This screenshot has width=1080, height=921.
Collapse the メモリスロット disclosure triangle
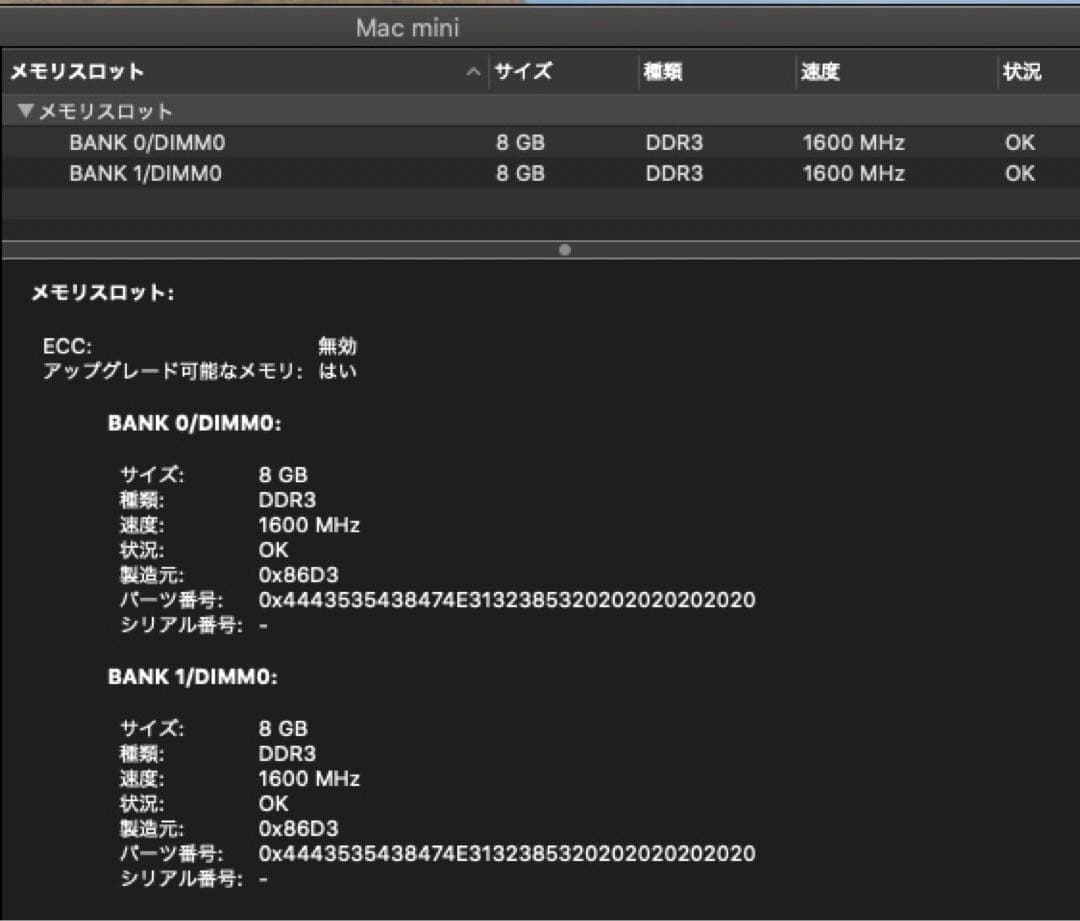coord(27,111)
